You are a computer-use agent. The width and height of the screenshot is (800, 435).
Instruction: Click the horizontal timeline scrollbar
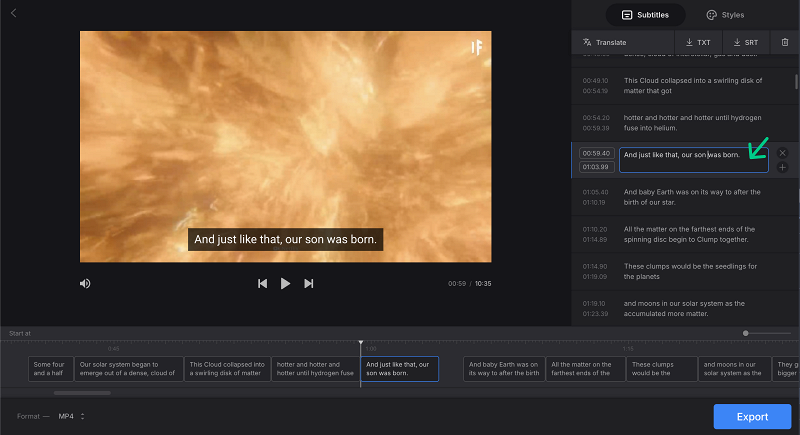click(82, 393)
